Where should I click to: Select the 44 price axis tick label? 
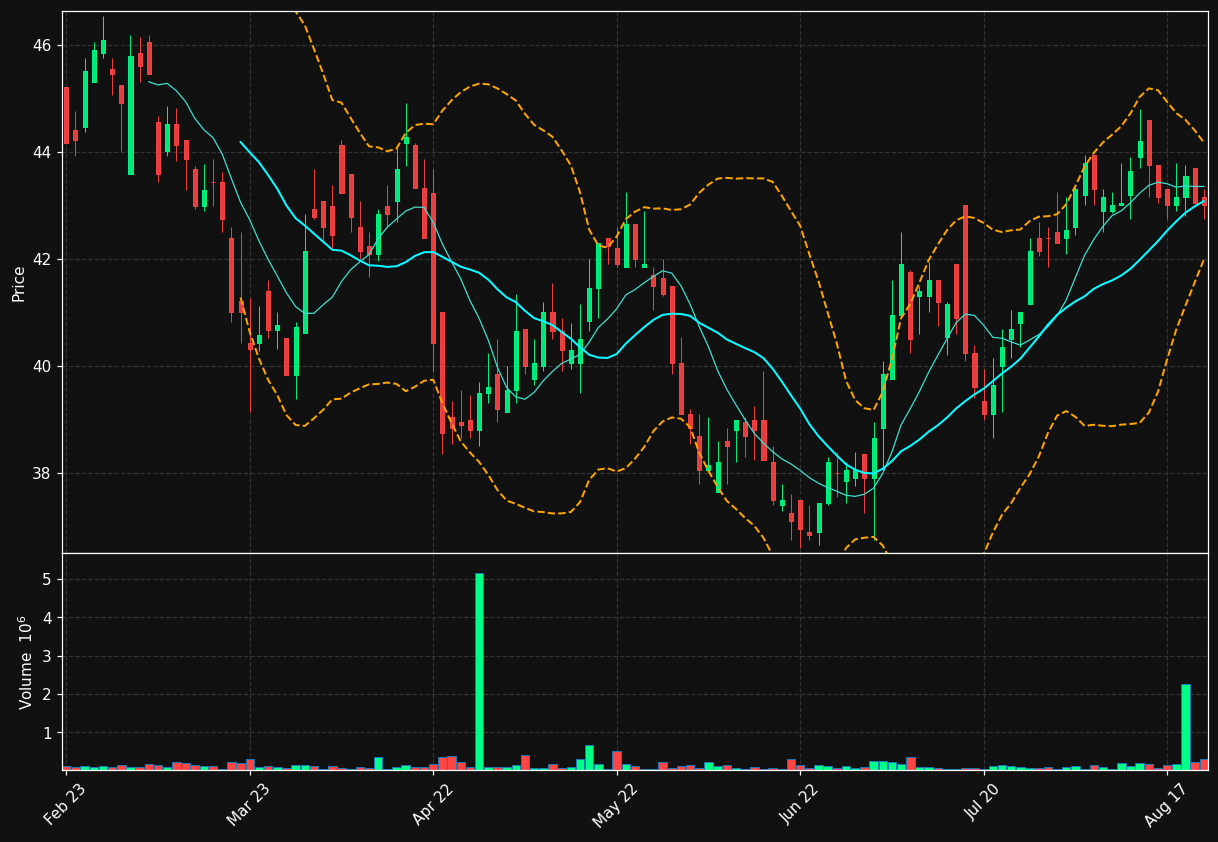[x=40, y=153]
